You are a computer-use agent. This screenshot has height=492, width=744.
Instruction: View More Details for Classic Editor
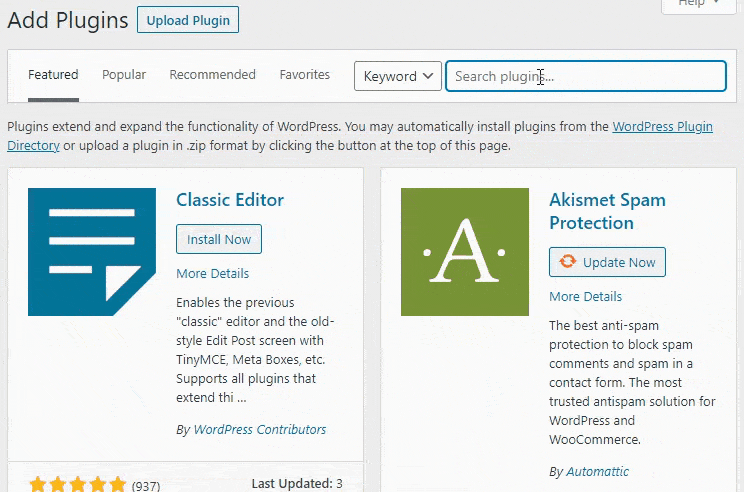(x=213, y=274)
